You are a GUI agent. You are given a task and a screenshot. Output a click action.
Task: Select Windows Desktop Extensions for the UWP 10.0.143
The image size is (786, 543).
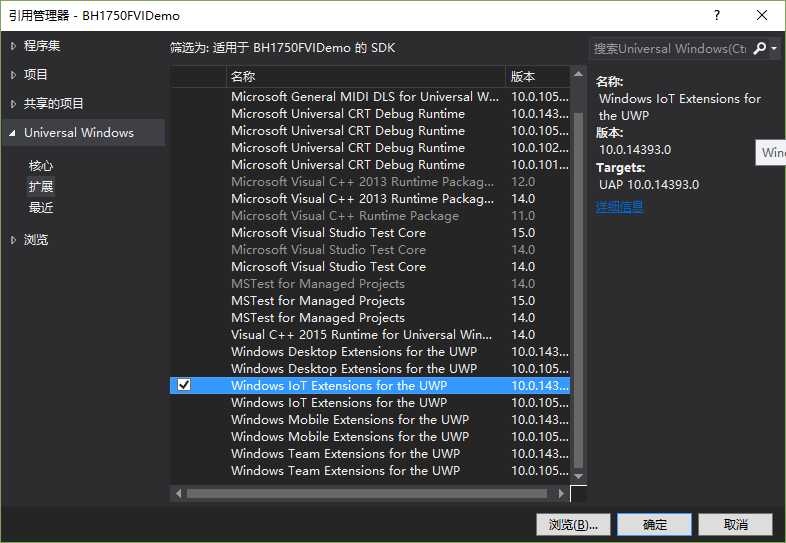(x=370, y=351)
